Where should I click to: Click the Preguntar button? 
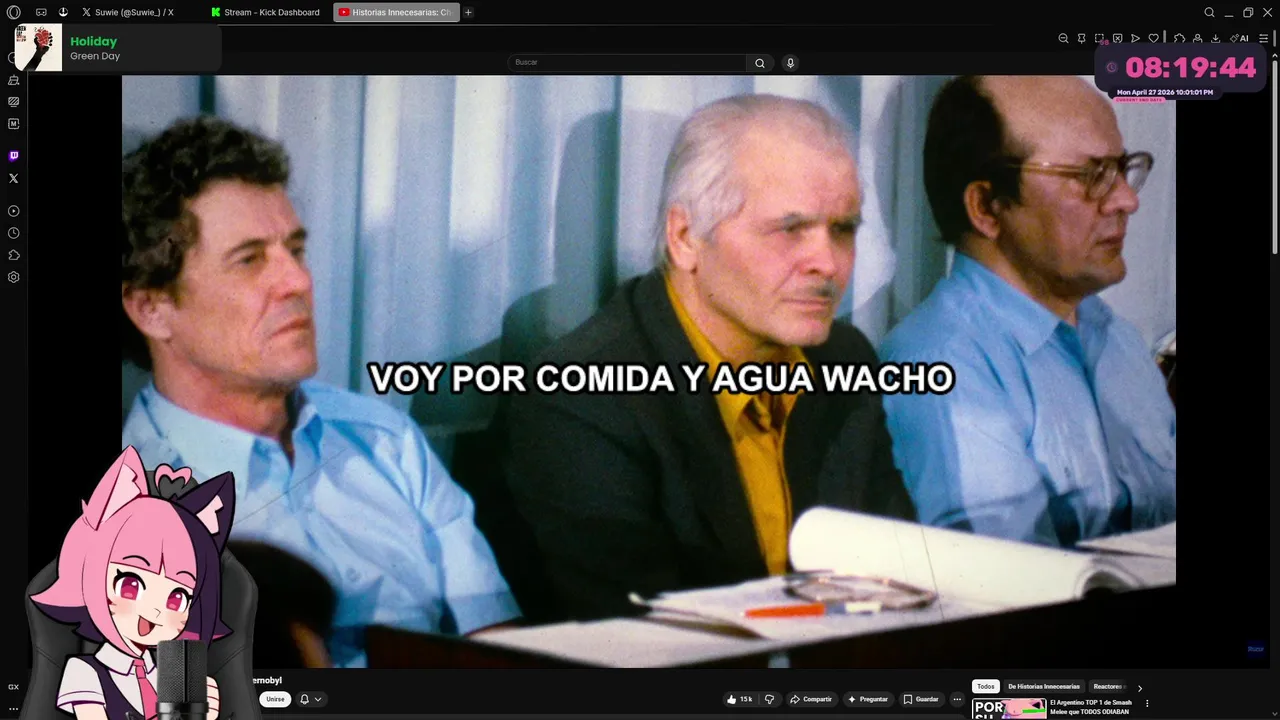point(867,699)
